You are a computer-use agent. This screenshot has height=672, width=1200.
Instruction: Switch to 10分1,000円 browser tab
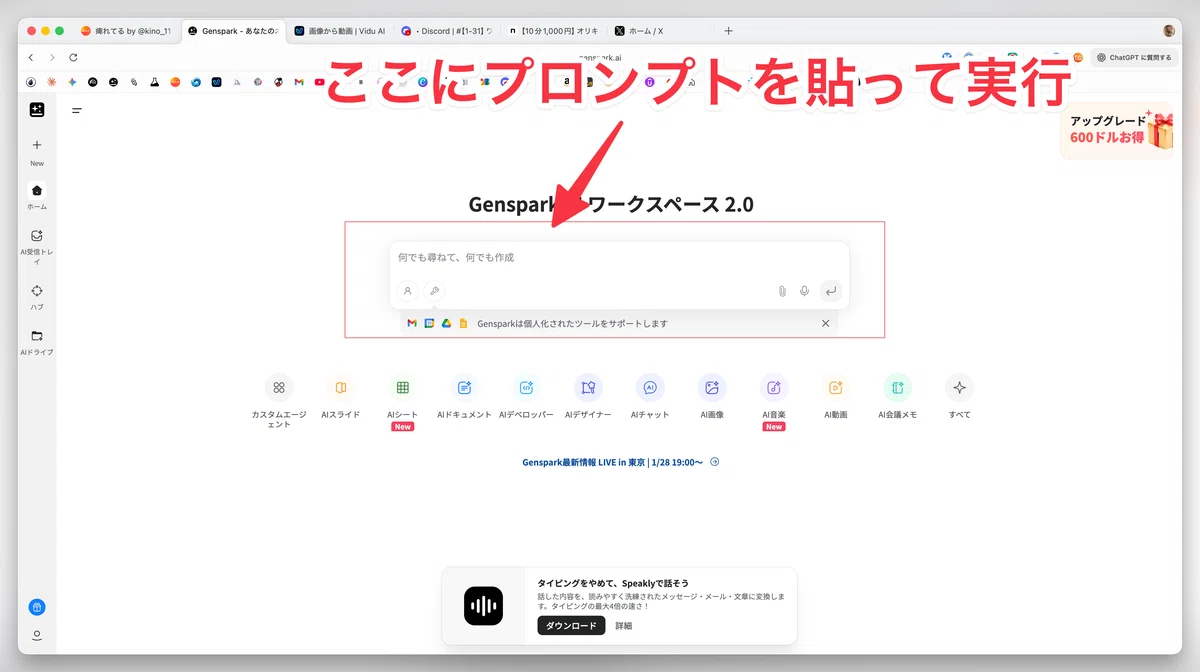click(x=554, y=31)
